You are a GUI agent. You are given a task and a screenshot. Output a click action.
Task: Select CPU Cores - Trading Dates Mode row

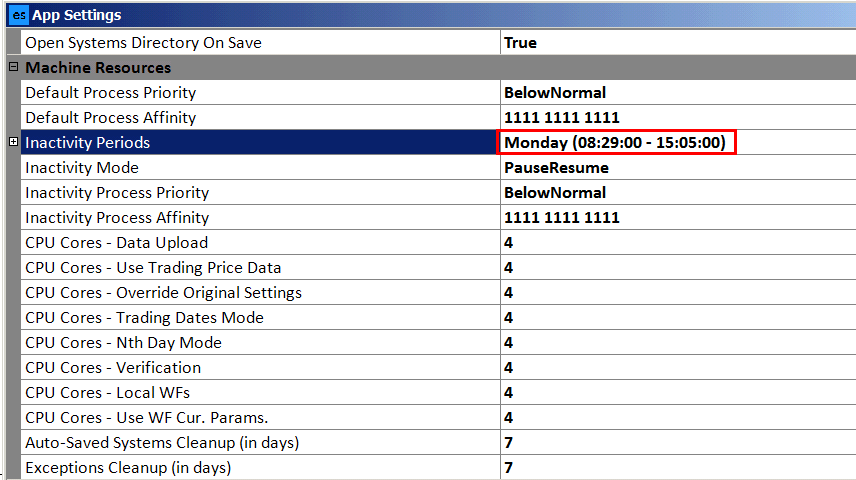144,318
